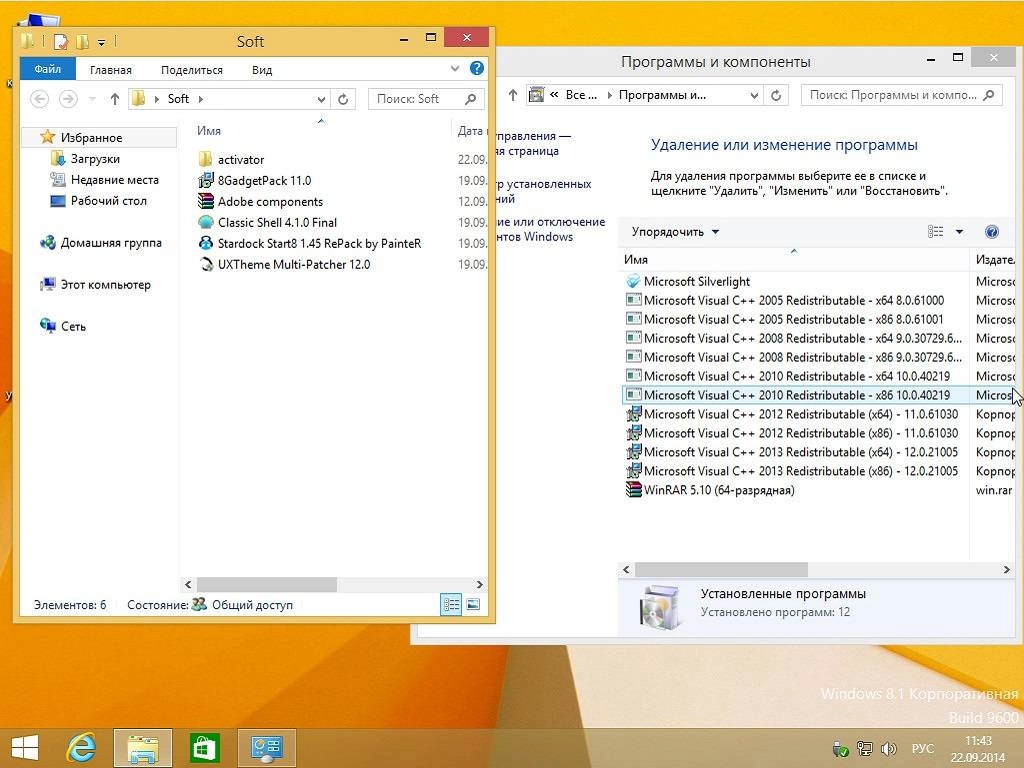The image size is (1024, 768).
Task: Refresh the Programs and Features address bar
Action: coord(776,95)
